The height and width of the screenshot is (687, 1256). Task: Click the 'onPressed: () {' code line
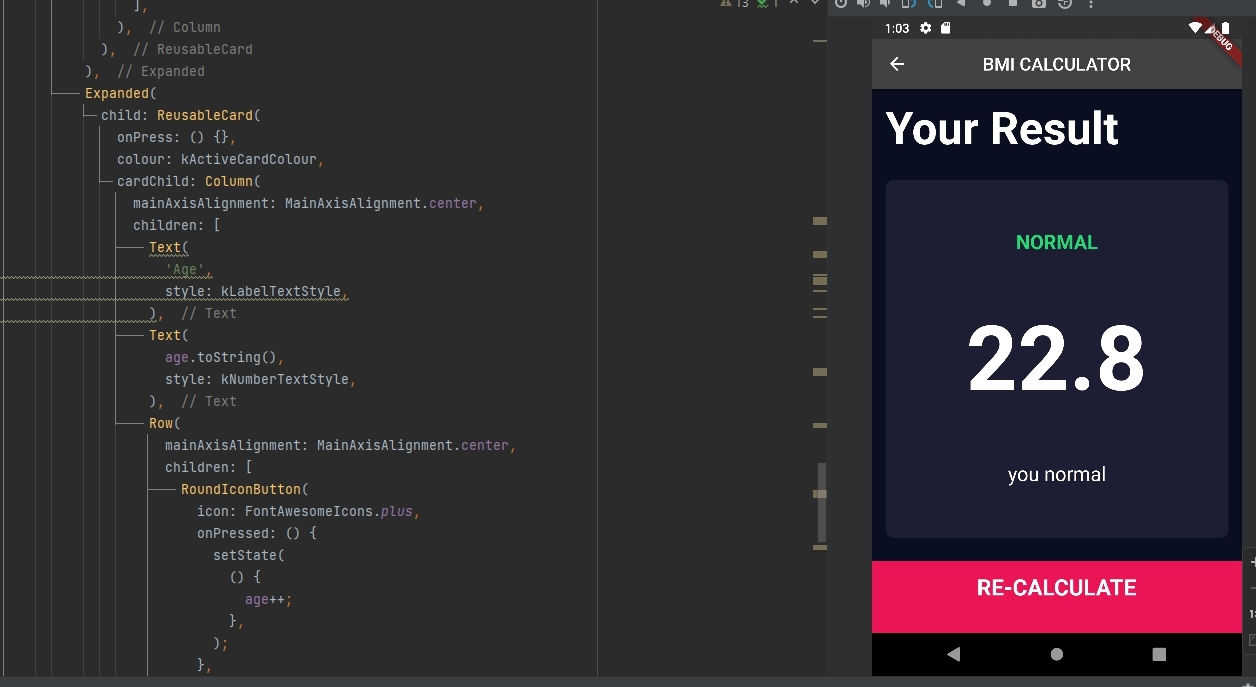coord(257,533)
